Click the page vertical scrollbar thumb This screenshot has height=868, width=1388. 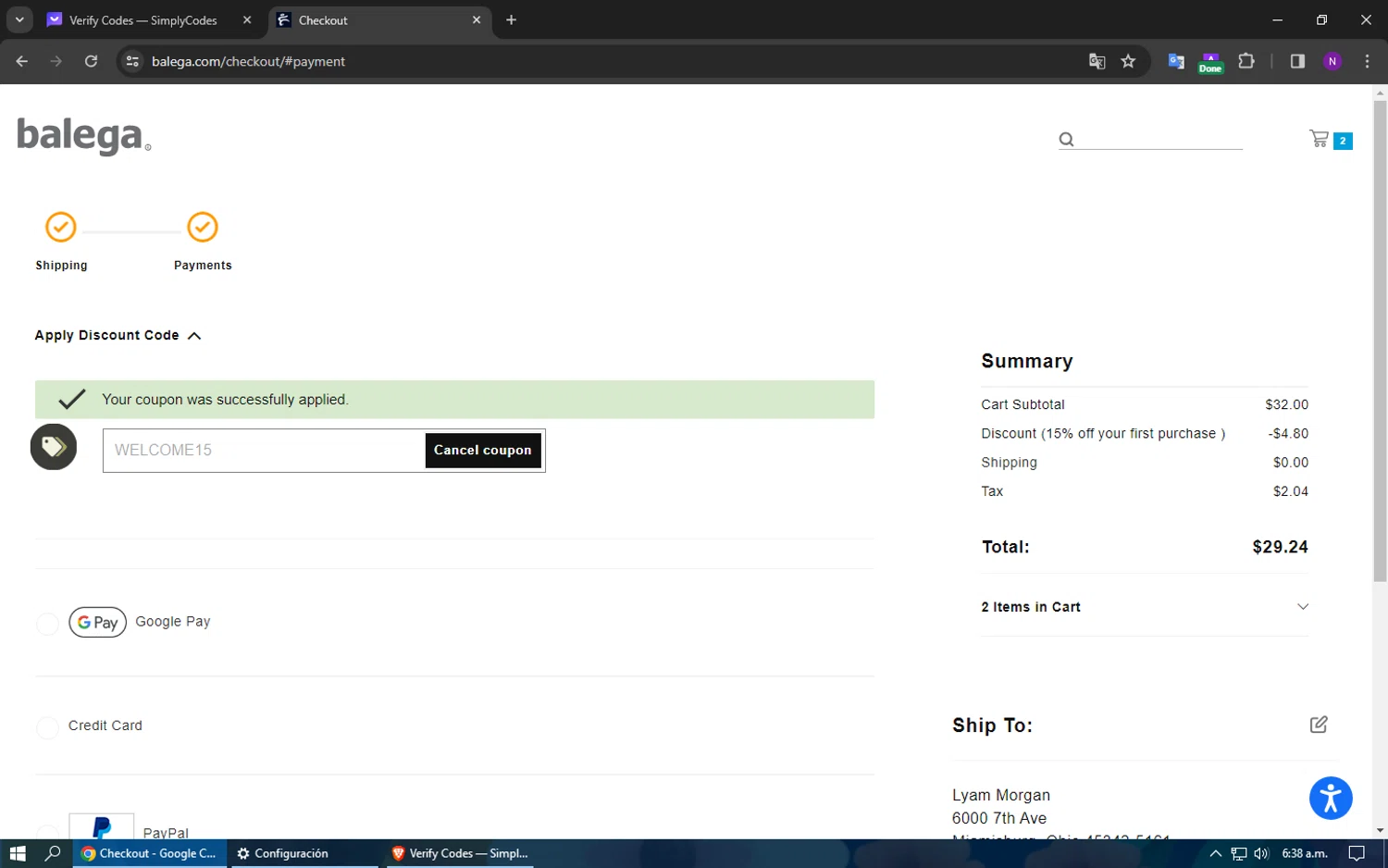click(1380, 341)
